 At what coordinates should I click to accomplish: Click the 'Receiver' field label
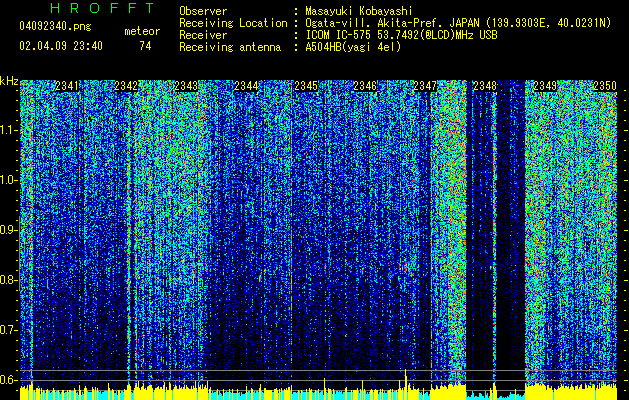[203, 35]
